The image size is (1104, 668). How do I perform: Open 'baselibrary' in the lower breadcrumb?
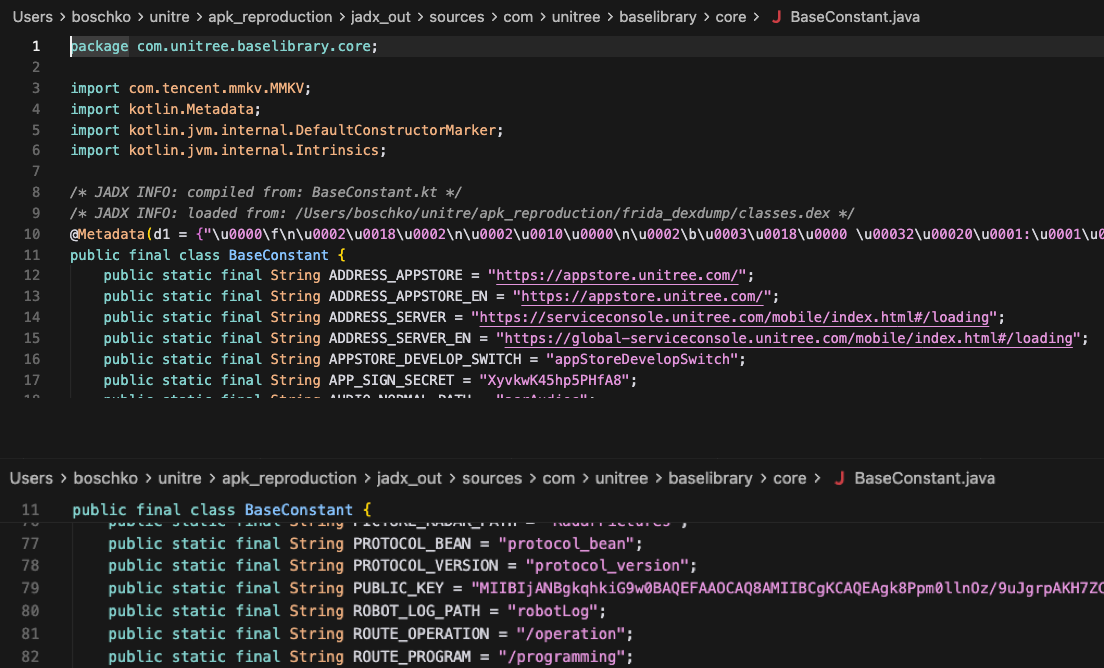pyautogui.click(x=710, y=479)
